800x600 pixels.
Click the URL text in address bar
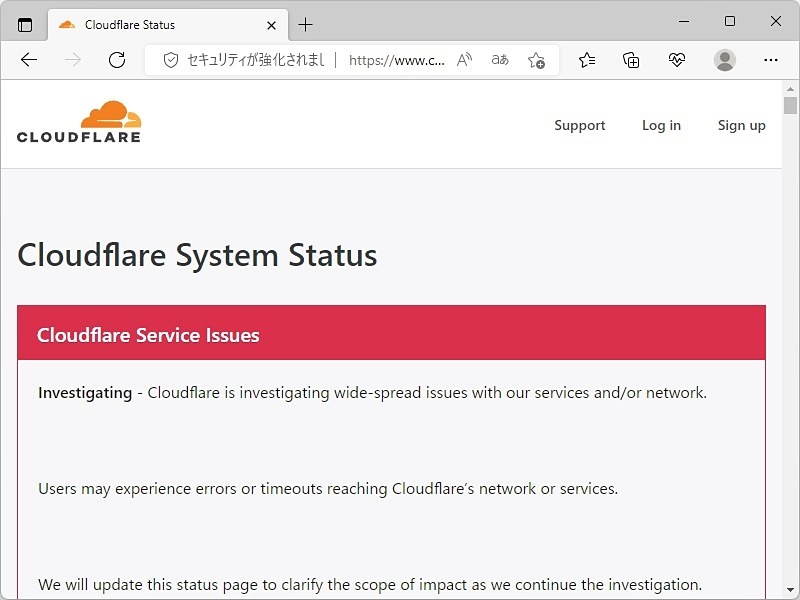pyautogui.click(x=396, y=61)
